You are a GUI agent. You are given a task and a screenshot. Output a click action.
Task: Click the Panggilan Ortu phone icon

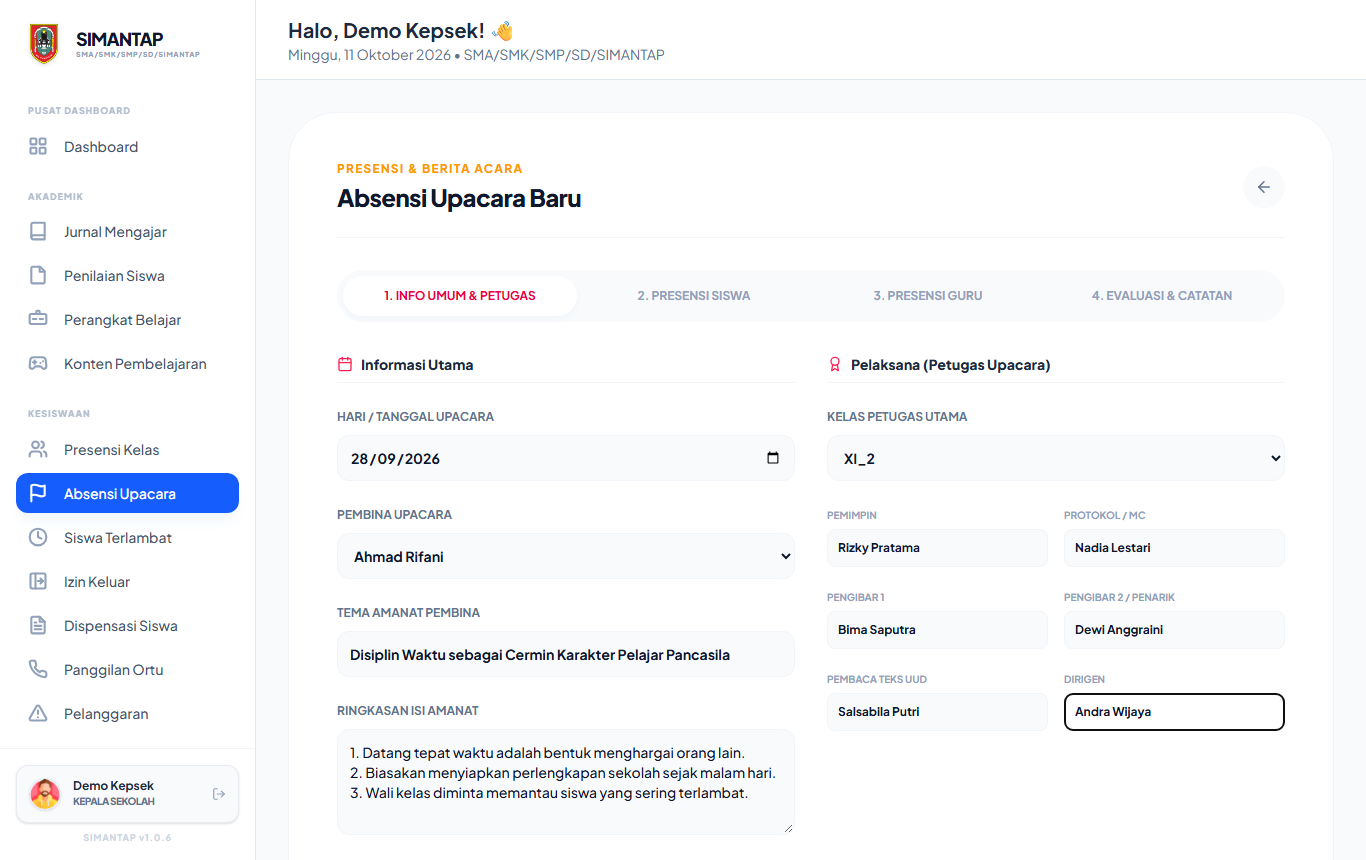point(38,670)
